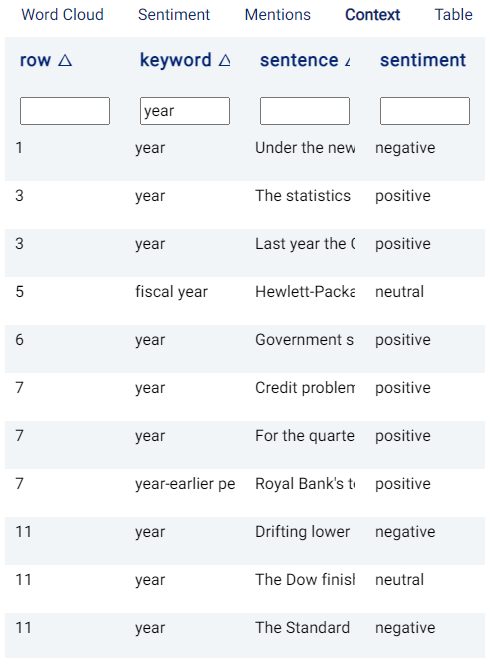Click keyword filter field containing 'year'
489x658 pixels.
pyautogui.click(x=185, y=111)
